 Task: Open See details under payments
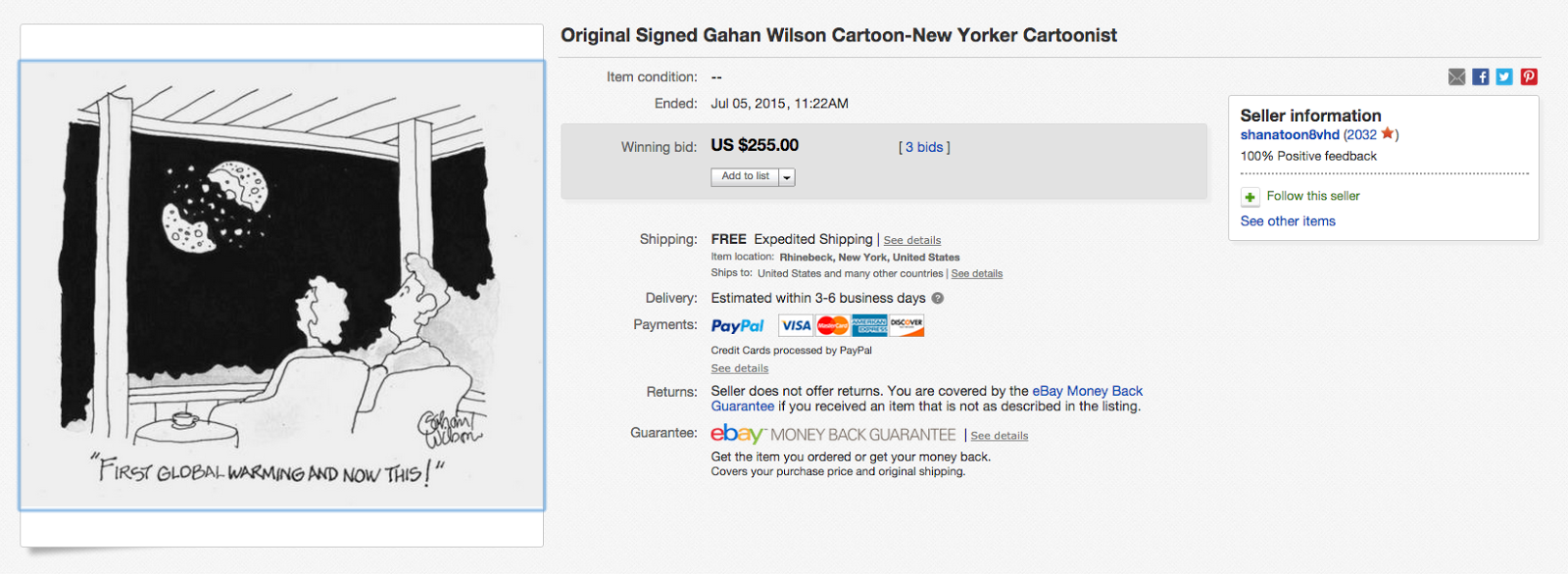tap(740, 368)
